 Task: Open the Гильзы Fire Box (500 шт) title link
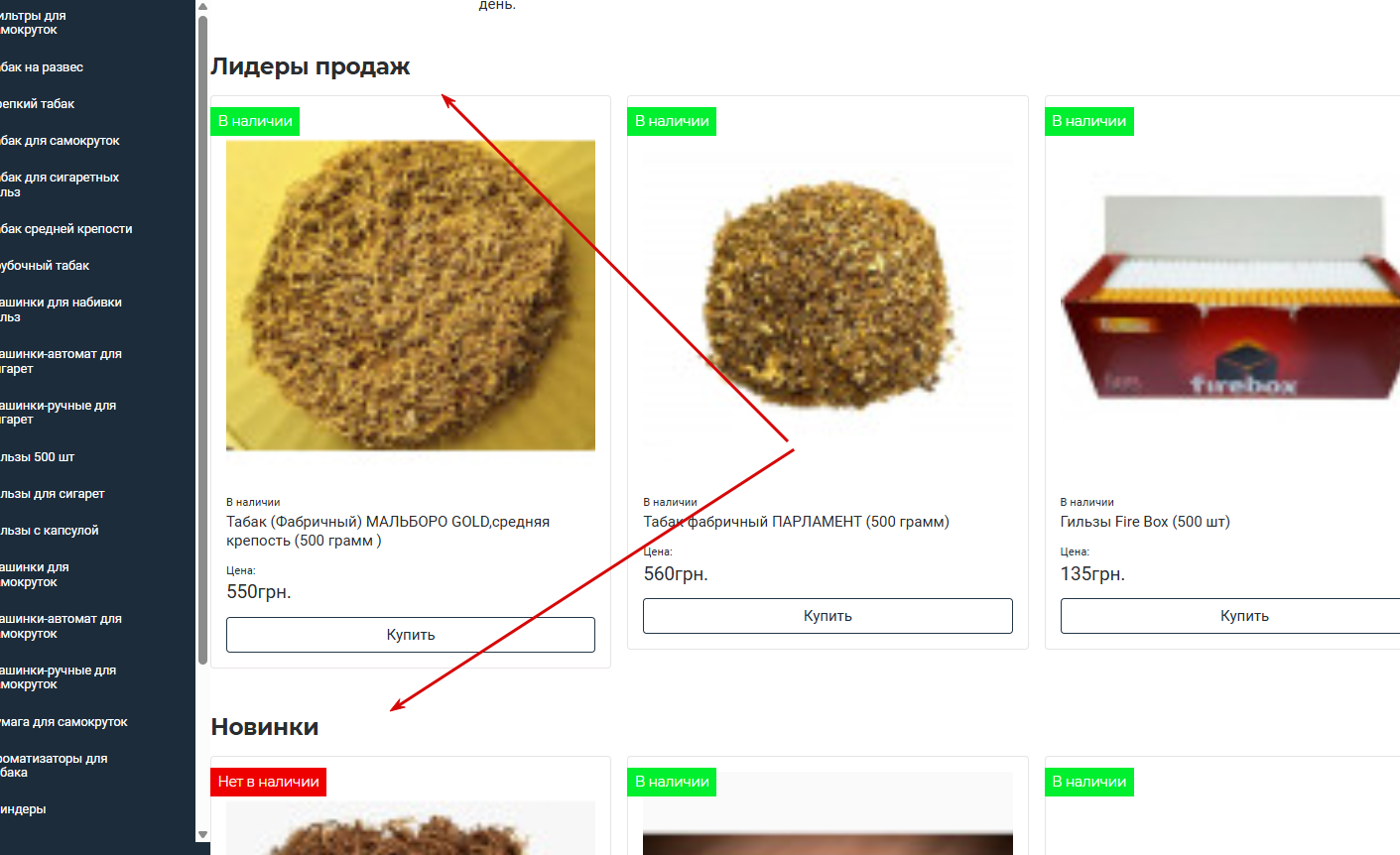point(1145,522)
